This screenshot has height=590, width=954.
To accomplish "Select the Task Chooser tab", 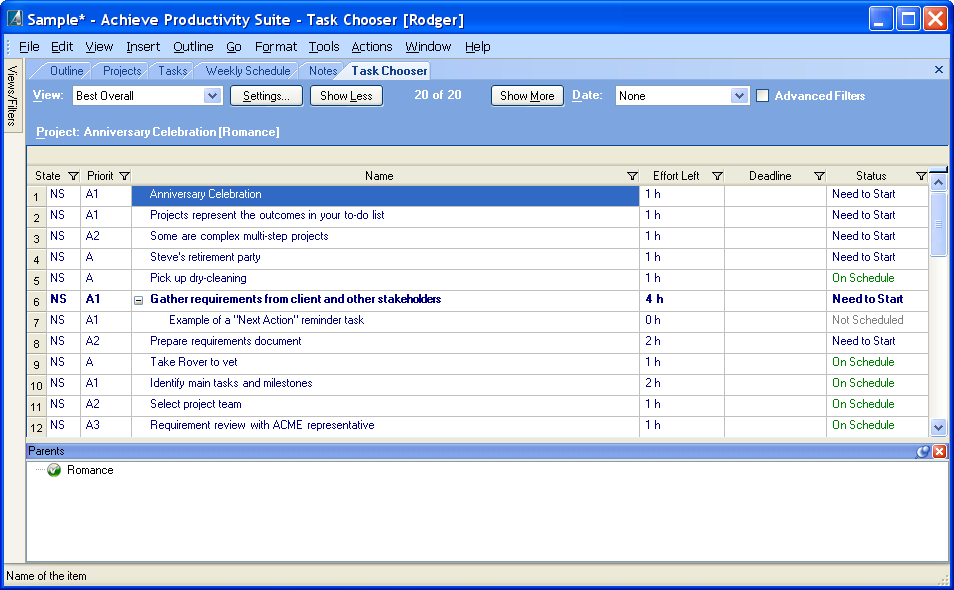I will point(389,71).
